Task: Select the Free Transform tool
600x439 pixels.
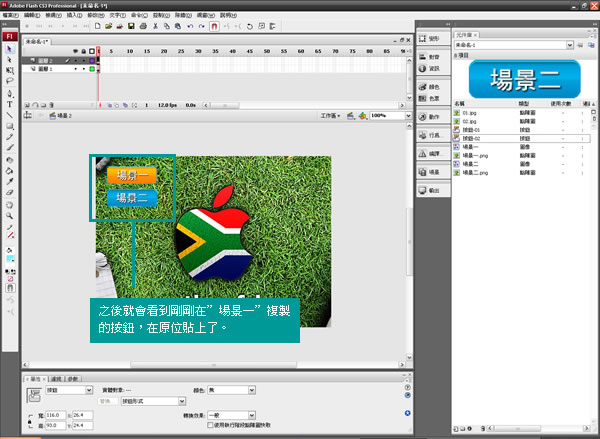Action: pyautogui.click(x=10, y=70)
